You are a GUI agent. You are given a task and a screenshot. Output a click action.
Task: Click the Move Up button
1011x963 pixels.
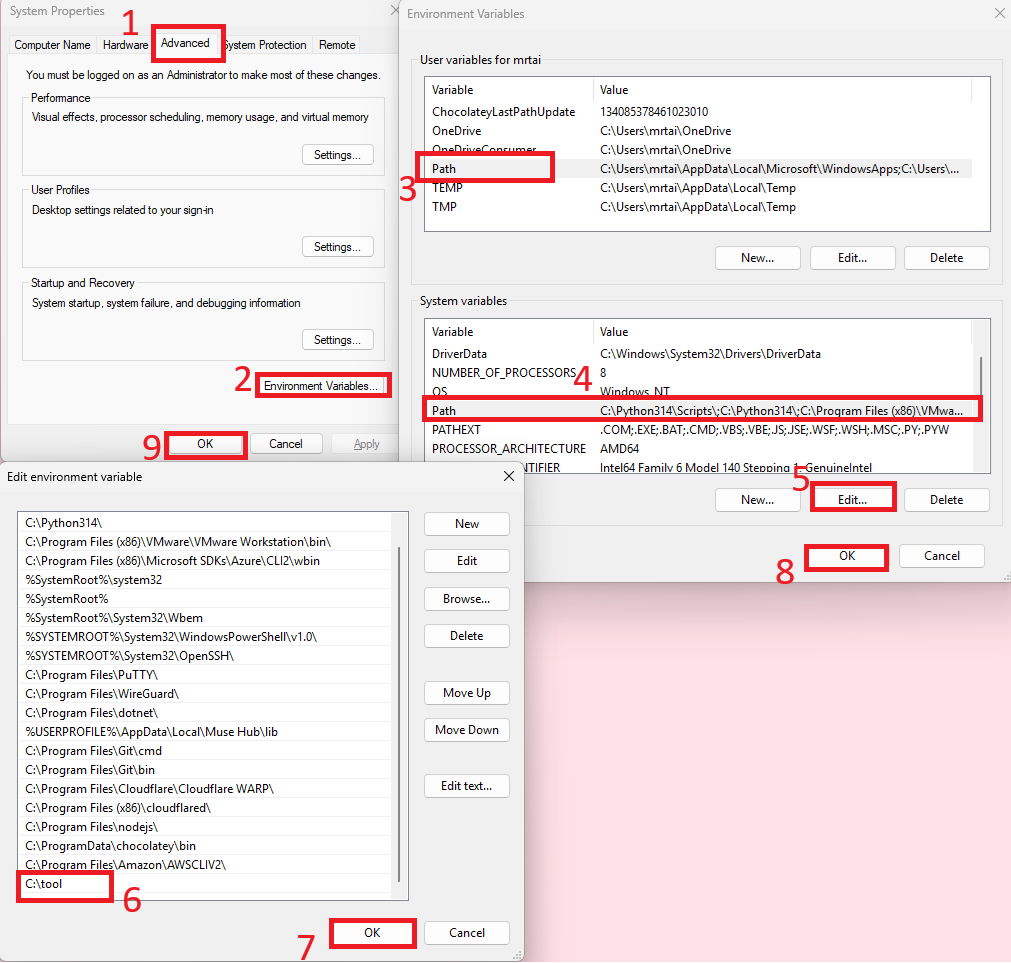point(466,693)
